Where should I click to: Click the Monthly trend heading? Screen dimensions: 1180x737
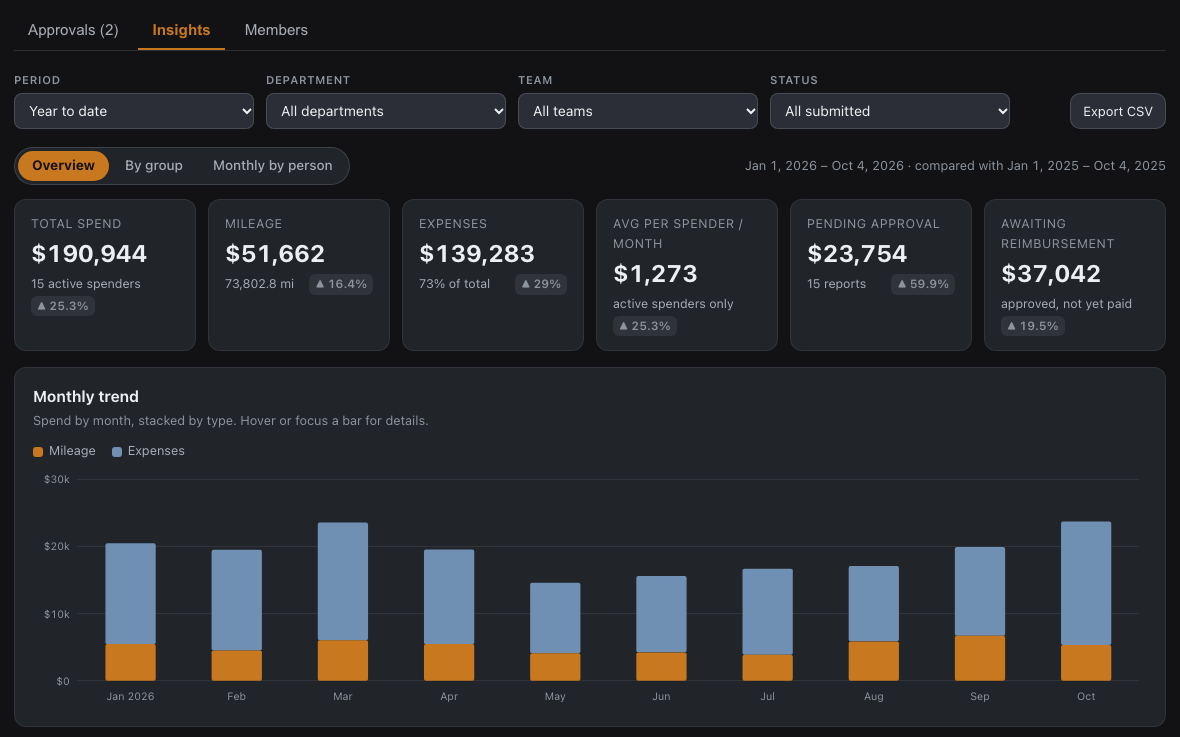86,397
